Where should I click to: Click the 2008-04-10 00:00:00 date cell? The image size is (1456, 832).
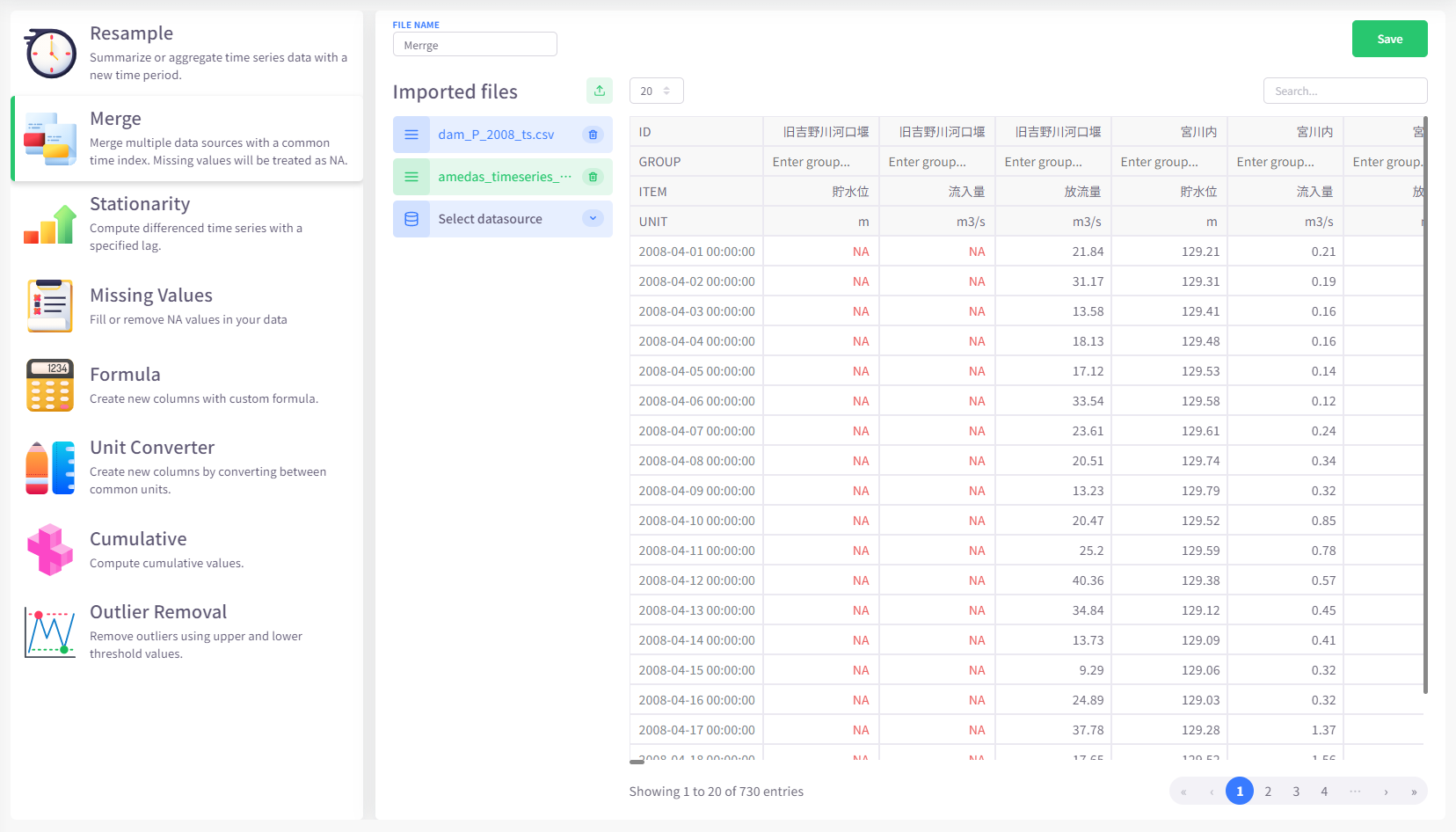coord(696,521)
